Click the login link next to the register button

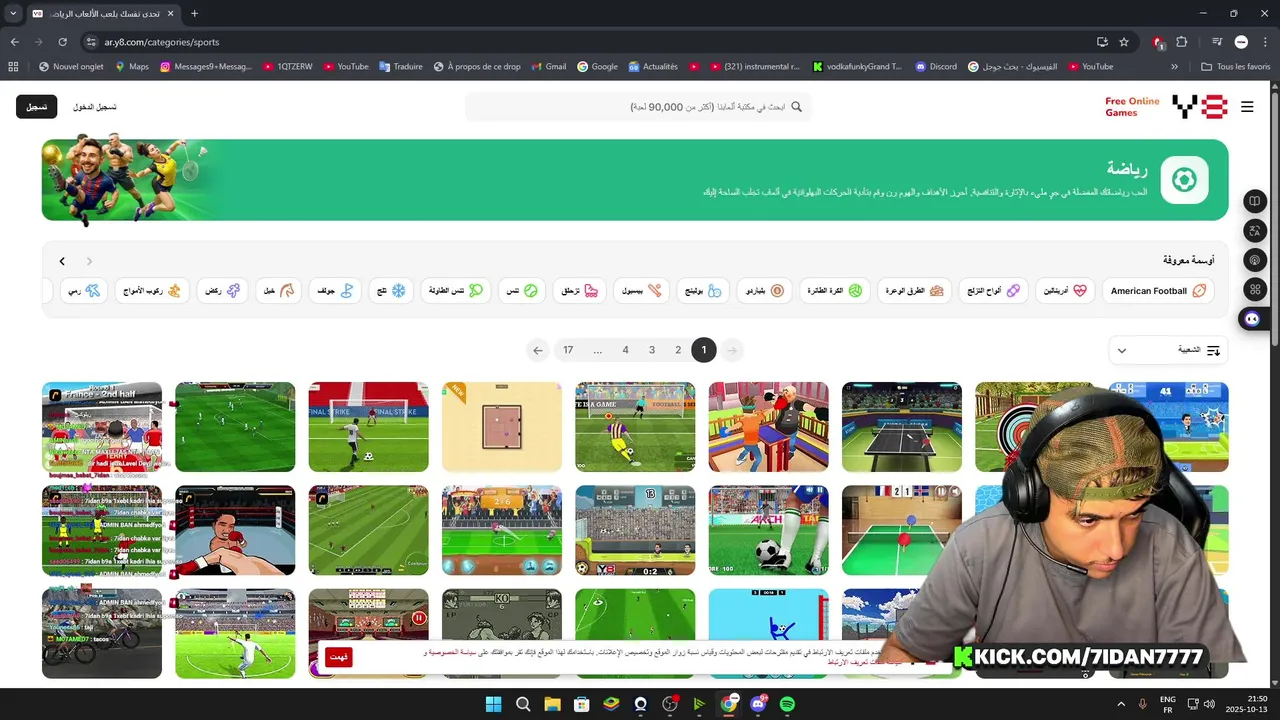click(94, 107)
